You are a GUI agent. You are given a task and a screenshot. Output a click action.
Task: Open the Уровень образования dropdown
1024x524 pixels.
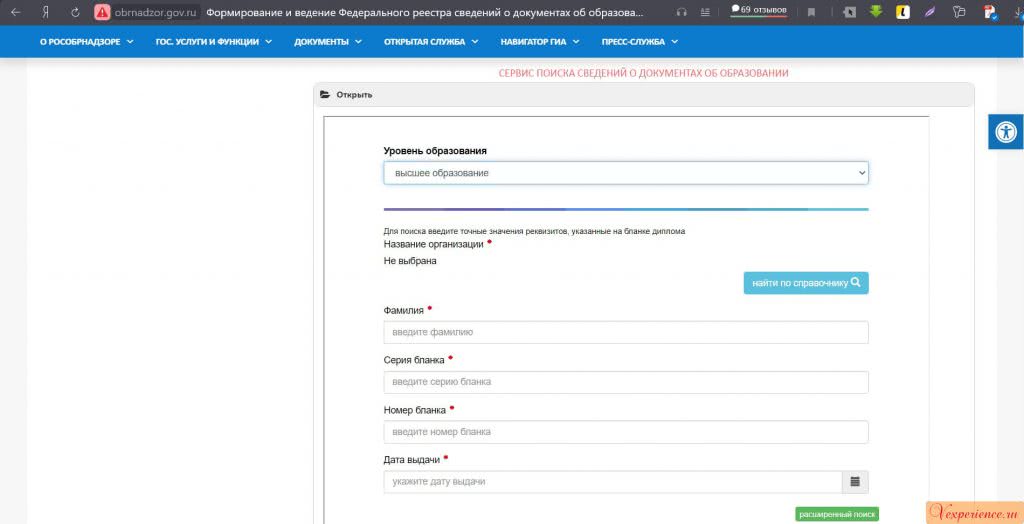coord(626,173)
